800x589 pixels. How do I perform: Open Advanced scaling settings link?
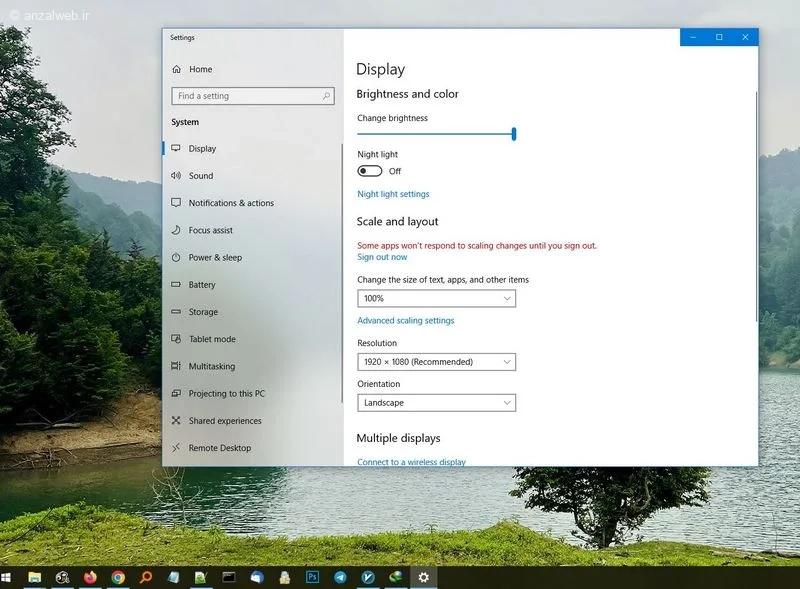[x=406, y=321]
